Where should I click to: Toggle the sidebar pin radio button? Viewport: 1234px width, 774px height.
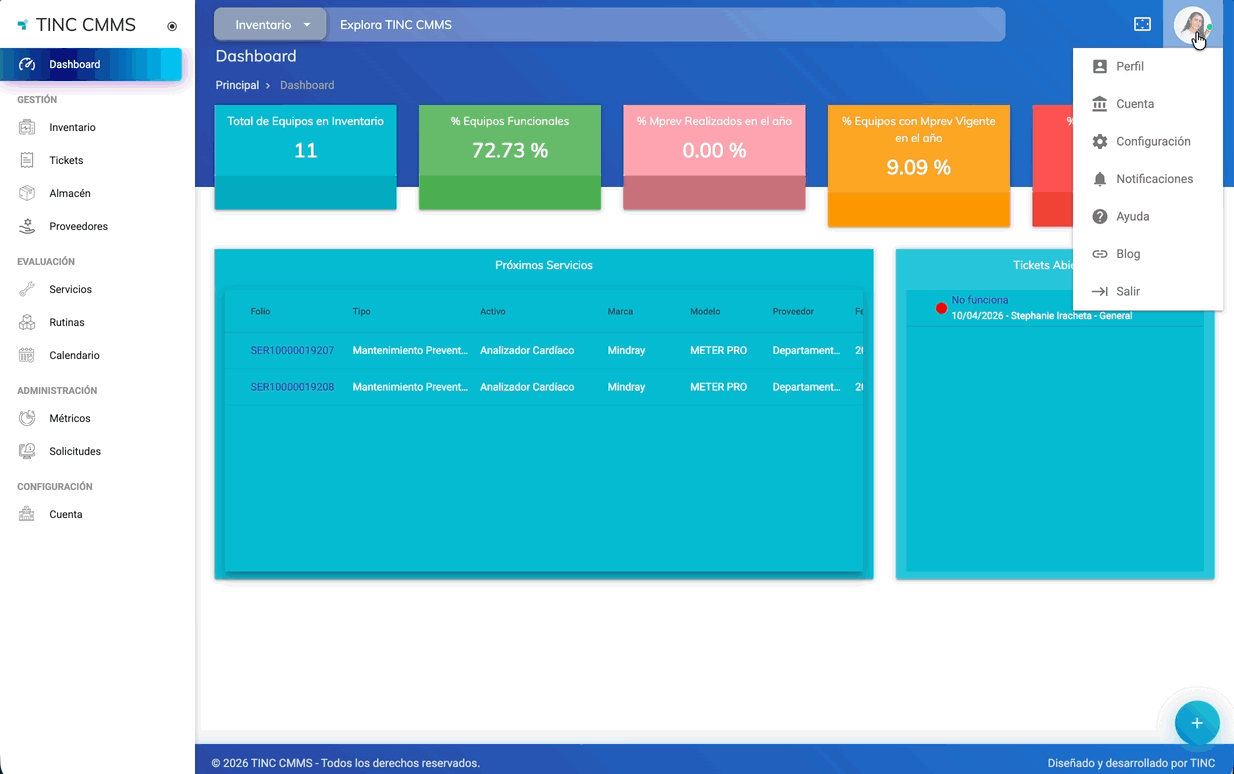pos(172,27)
